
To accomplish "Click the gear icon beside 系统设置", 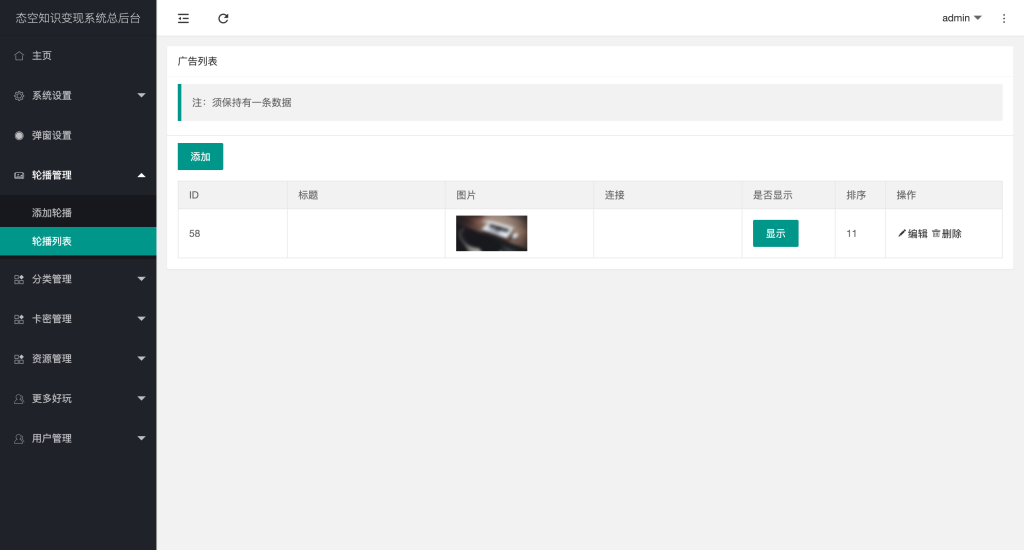I will [19, 96].
